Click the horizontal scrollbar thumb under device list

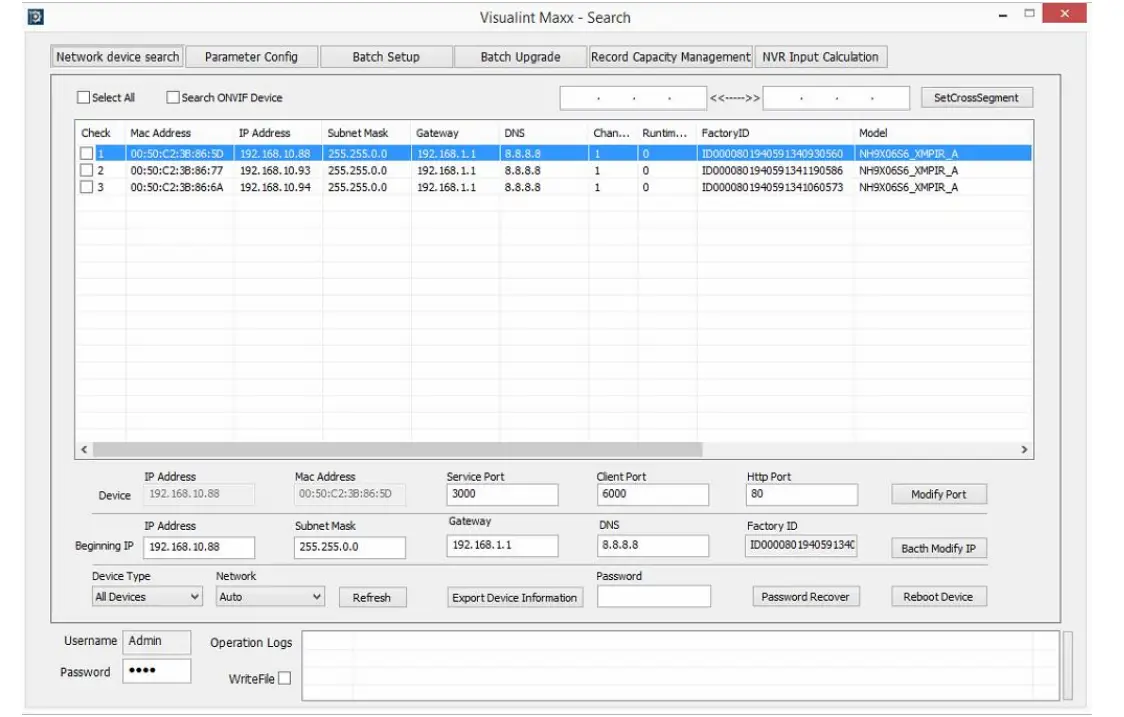398,450
